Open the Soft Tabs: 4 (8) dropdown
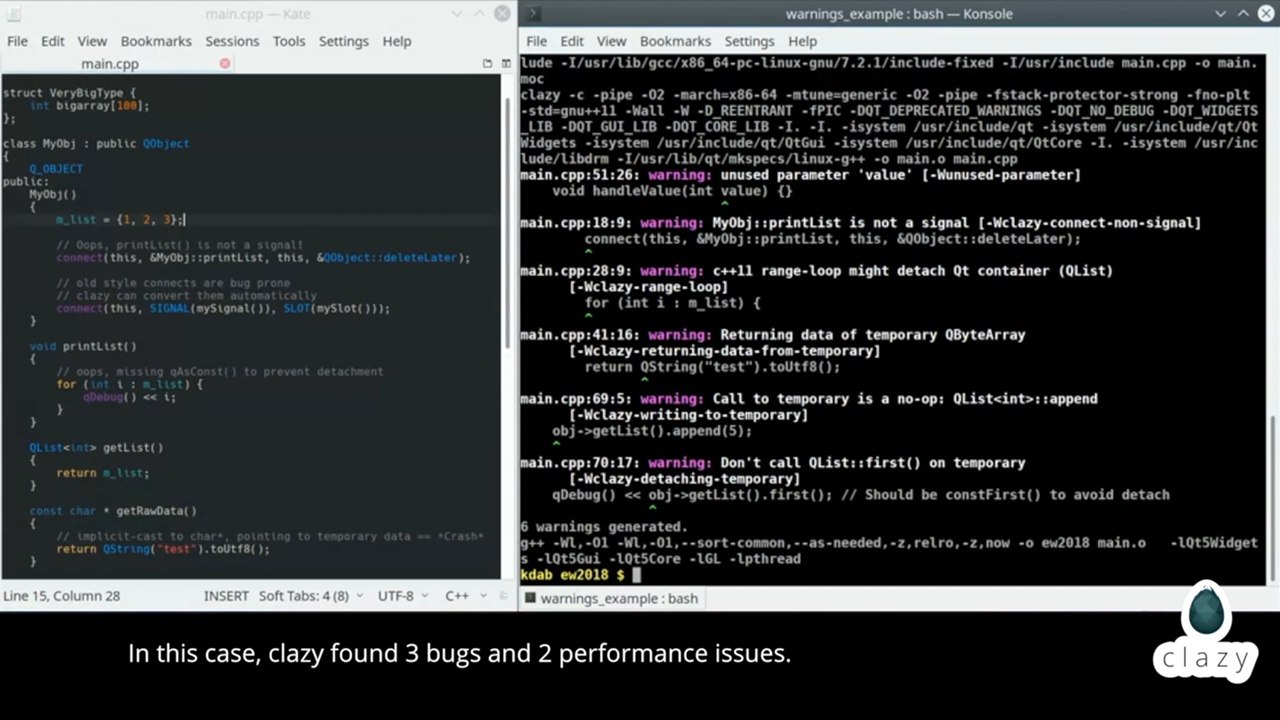 312,595
